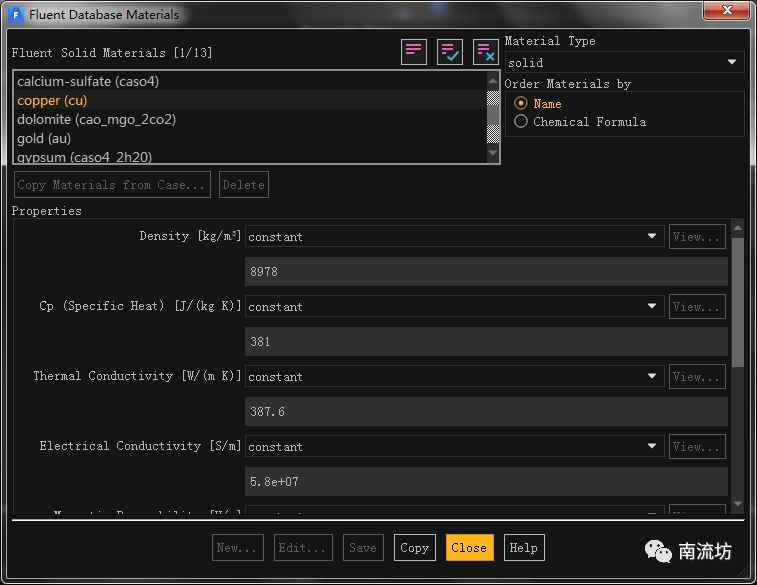Select calcium-sulfate (caso4) in materials list

[x=250, y=81]
